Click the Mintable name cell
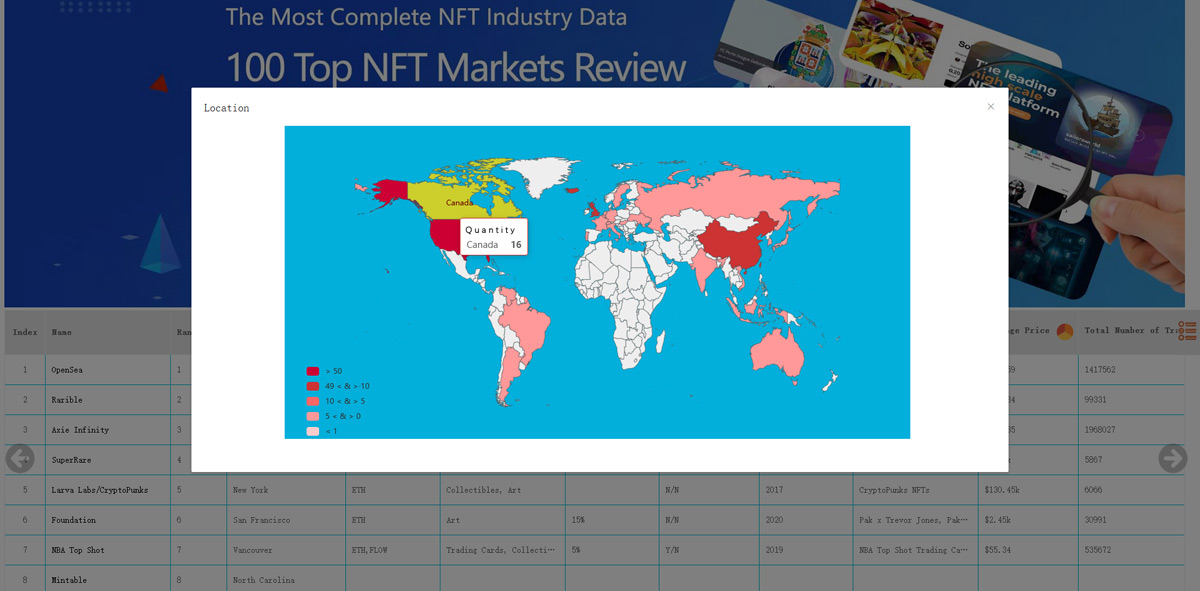1200x591 pixels. (108, 580)
